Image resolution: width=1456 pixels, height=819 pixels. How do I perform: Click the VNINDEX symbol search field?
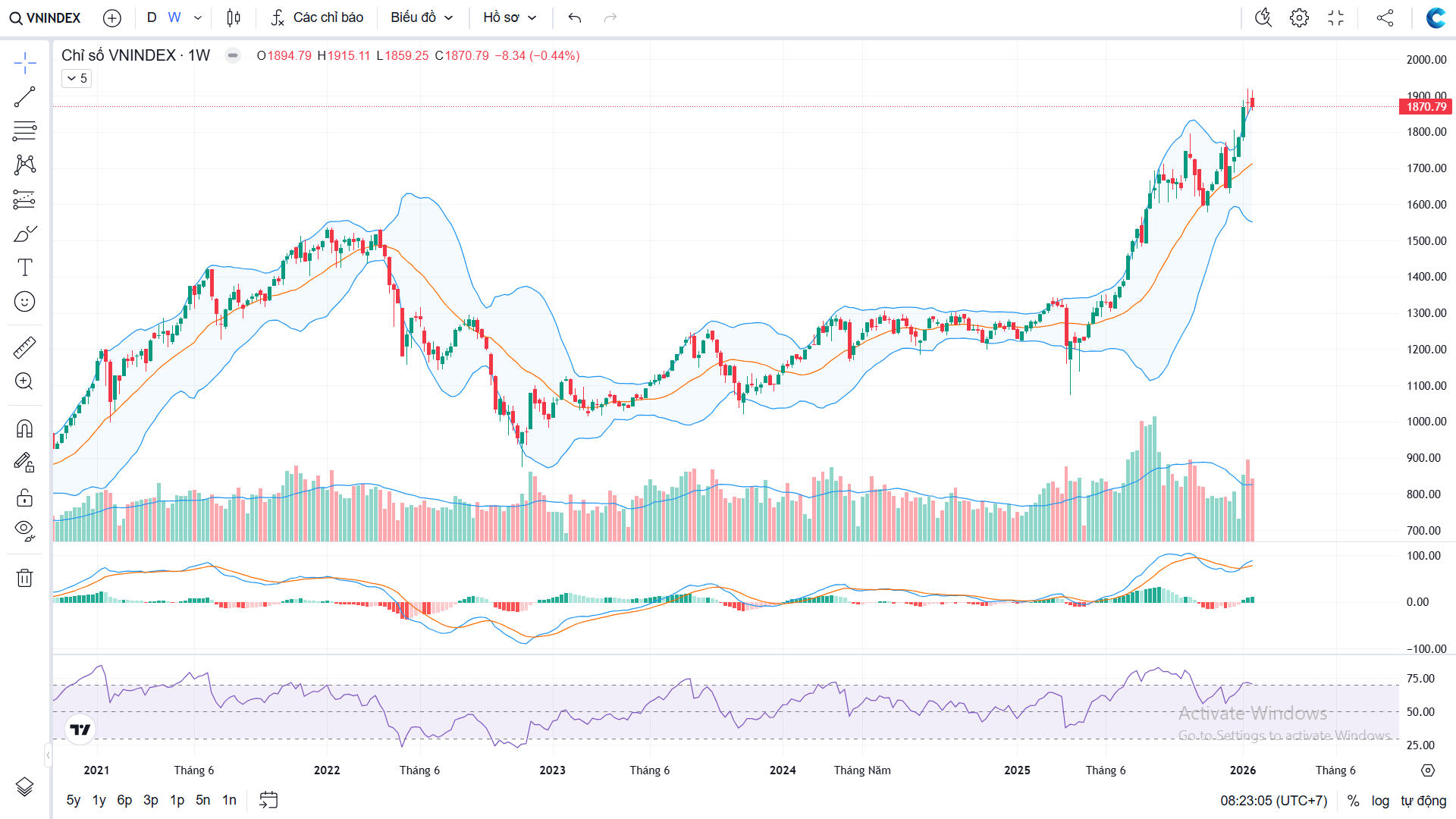[x=45, y=17]
